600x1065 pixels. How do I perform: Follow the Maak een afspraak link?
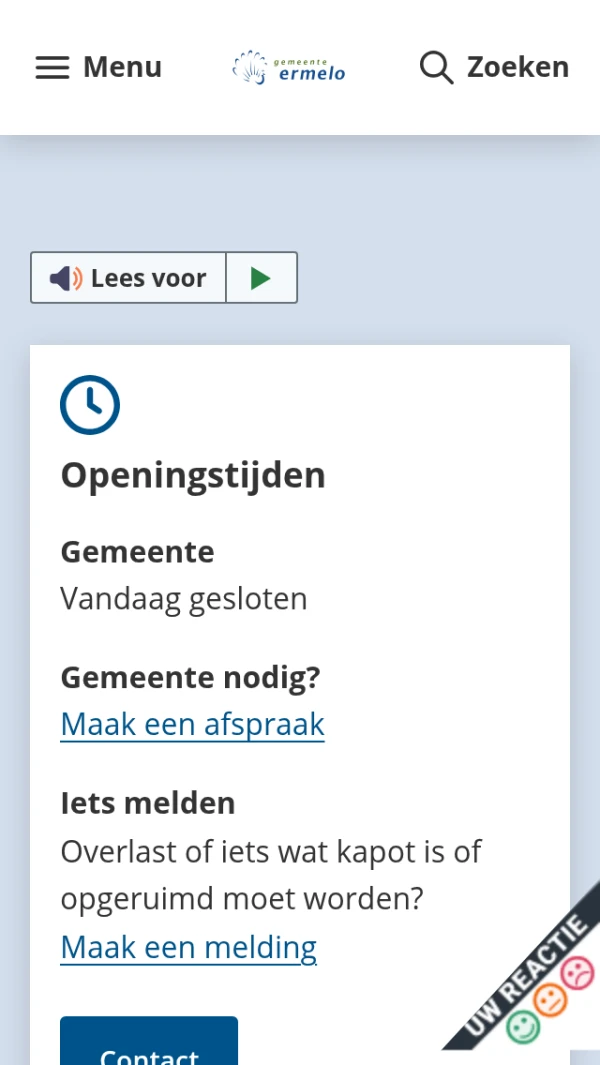click(192, 724)
